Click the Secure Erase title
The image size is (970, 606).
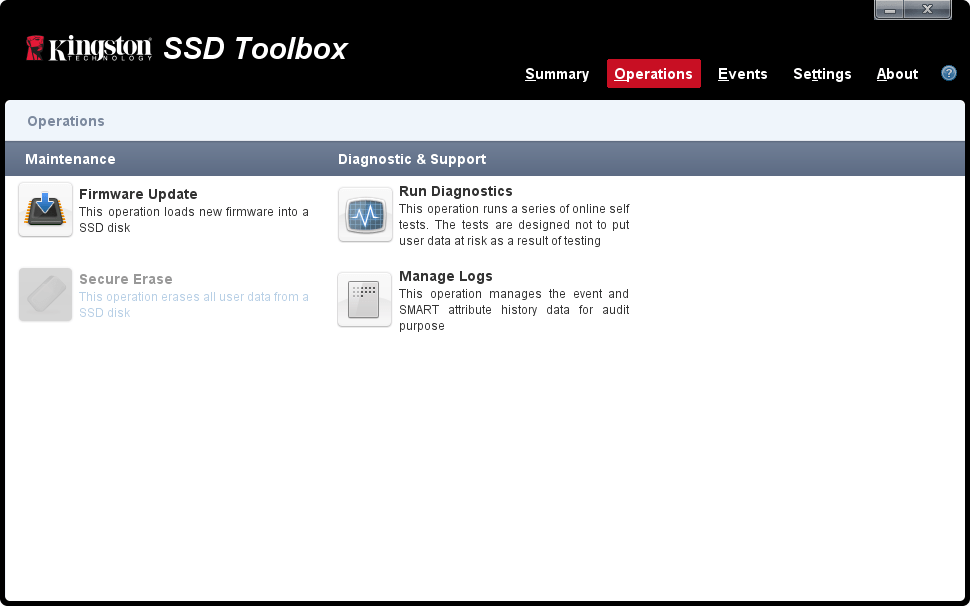126,279
